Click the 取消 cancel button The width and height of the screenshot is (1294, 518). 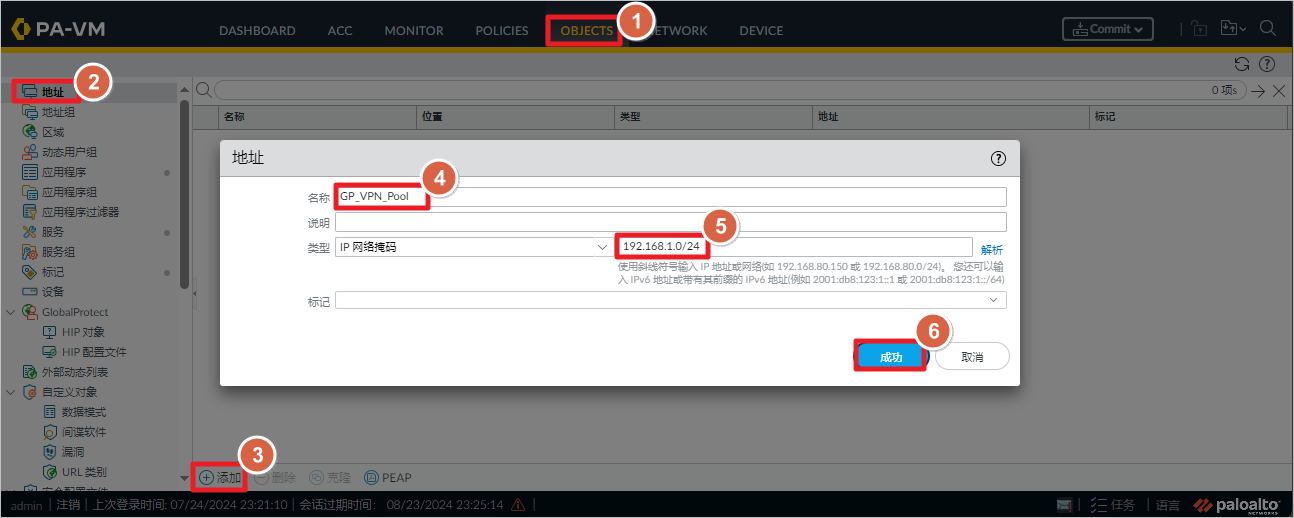tap(972, 357)
